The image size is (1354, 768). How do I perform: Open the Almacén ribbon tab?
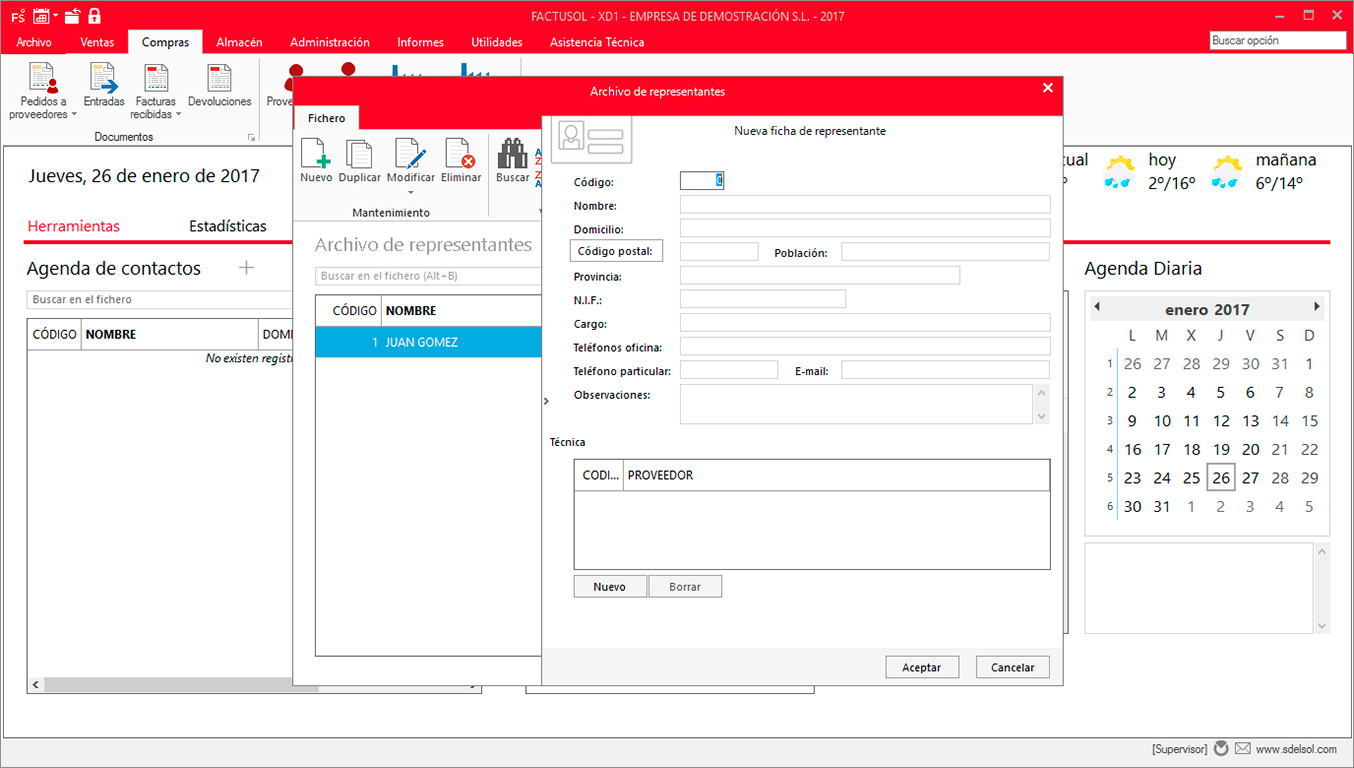coord(239,42)
